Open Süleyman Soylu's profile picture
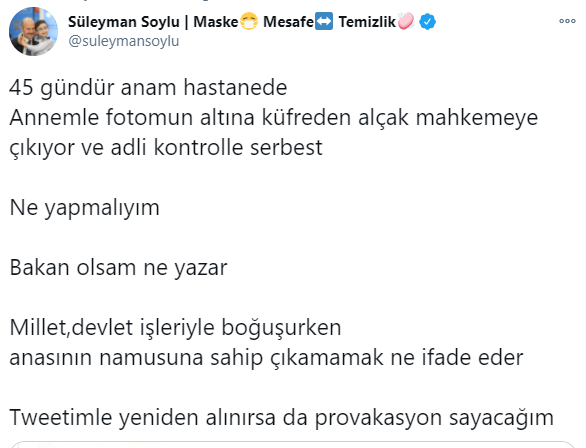586x448 pixels. coord(33,31)
